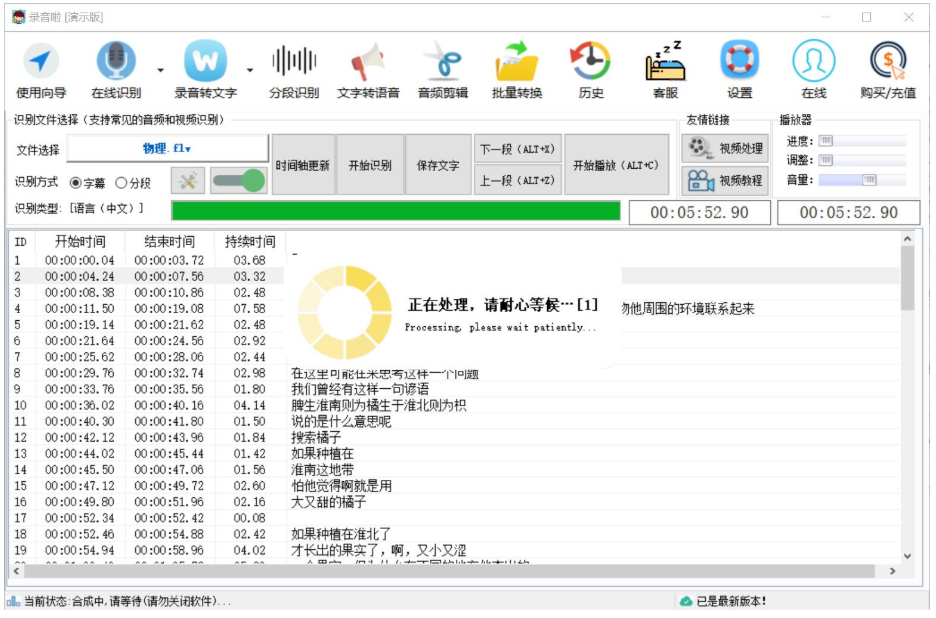Image resolution: width=936 pixels, height=618 pixels.
Task: Click 已是最新版本 update status
Action: coord(731,602)
